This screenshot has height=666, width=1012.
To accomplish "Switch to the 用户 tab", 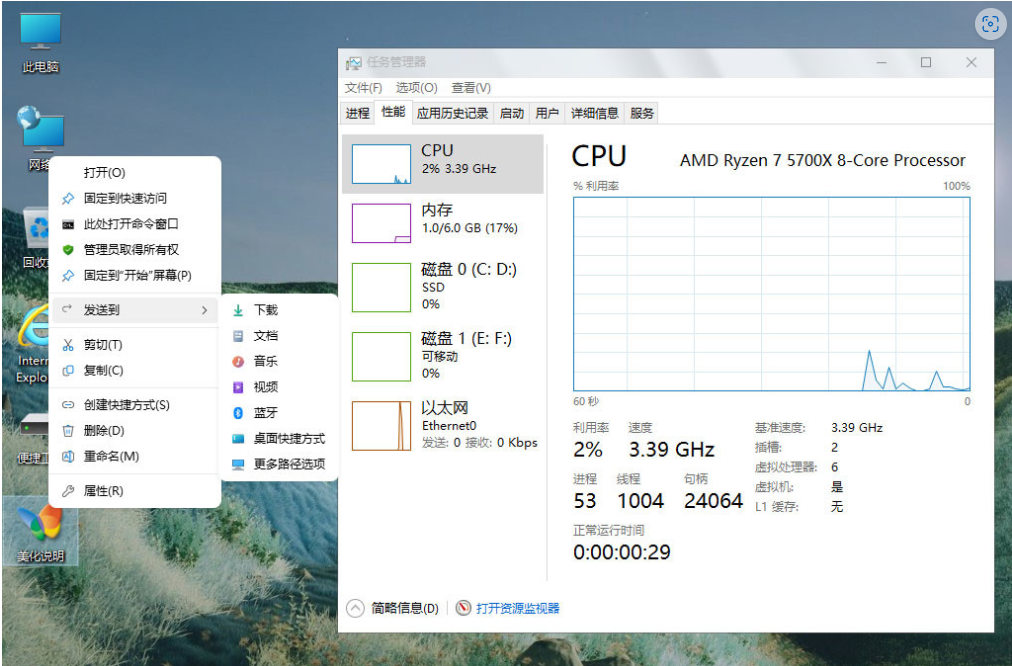I will pyautogui.click(x=547, y=114).
